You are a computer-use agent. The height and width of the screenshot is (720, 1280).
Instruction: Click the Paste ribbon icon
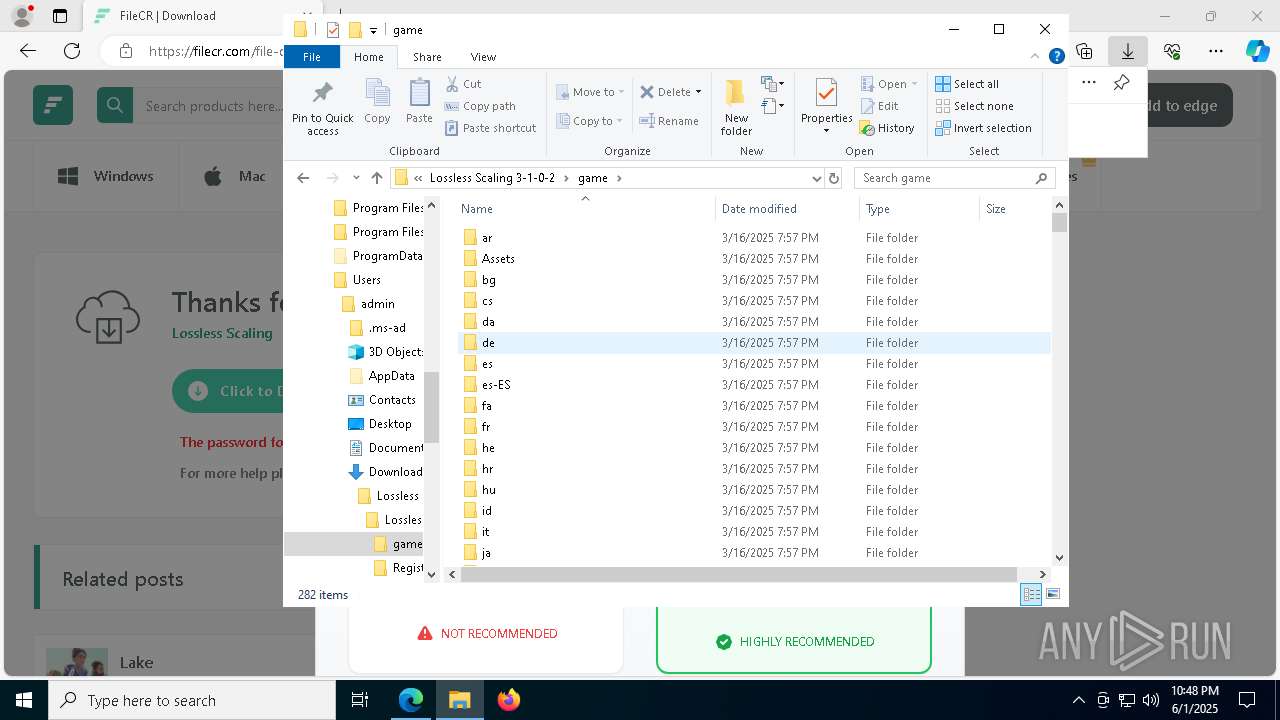point(419,102)
